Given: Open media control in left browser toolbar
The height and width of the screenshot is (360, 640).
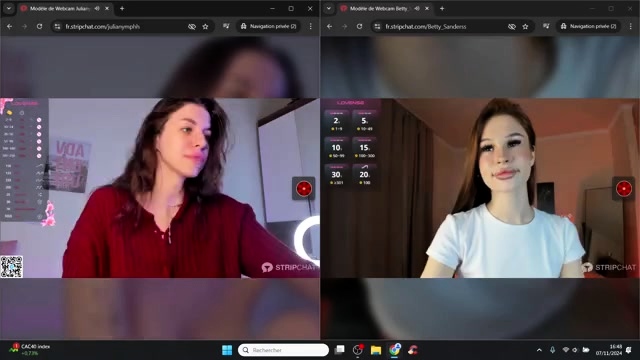Looking at the screenshot, I should coord(226,27).
